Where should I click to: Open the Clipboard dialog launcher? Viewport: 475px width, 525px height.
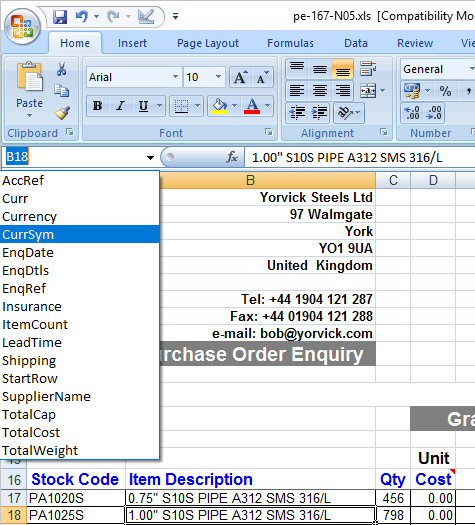click(x=70, y=132)
